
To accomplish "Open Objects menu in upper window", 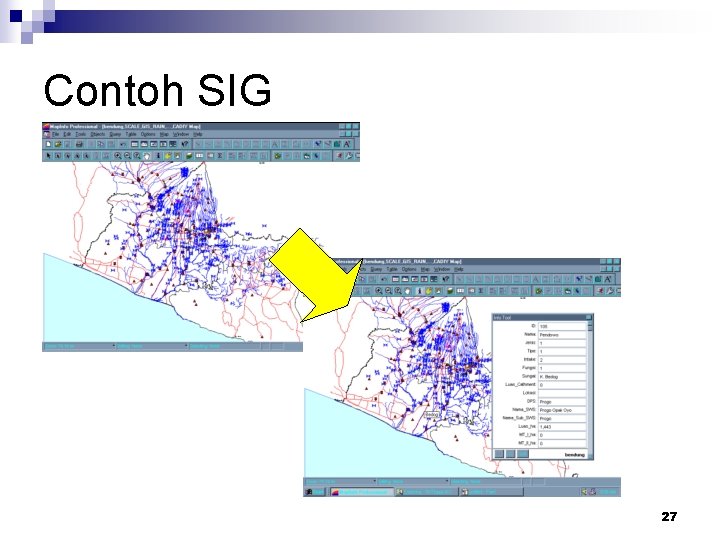I will click(98, 135).
